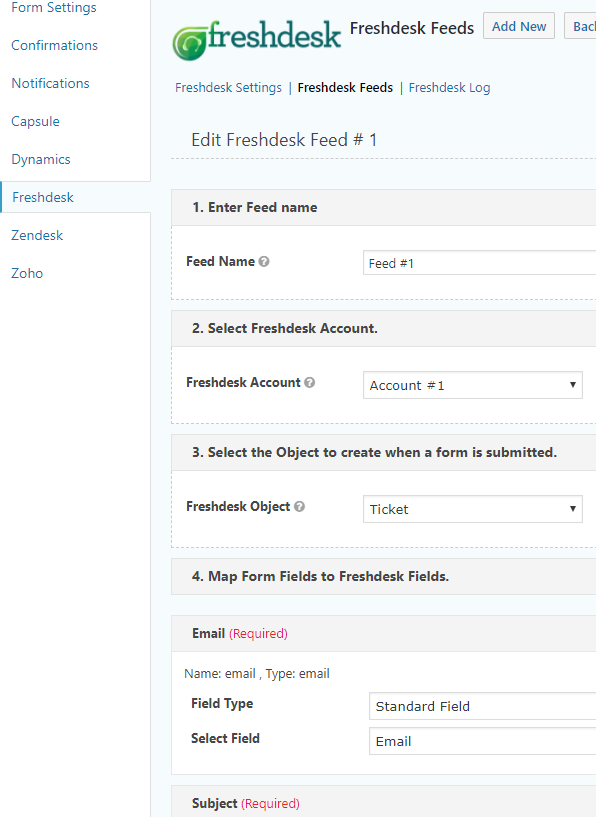The width and height of the screenshot is (596, 817).
Task: Open Freshdesk Object help tooltip icon
Action: [299, 506]
